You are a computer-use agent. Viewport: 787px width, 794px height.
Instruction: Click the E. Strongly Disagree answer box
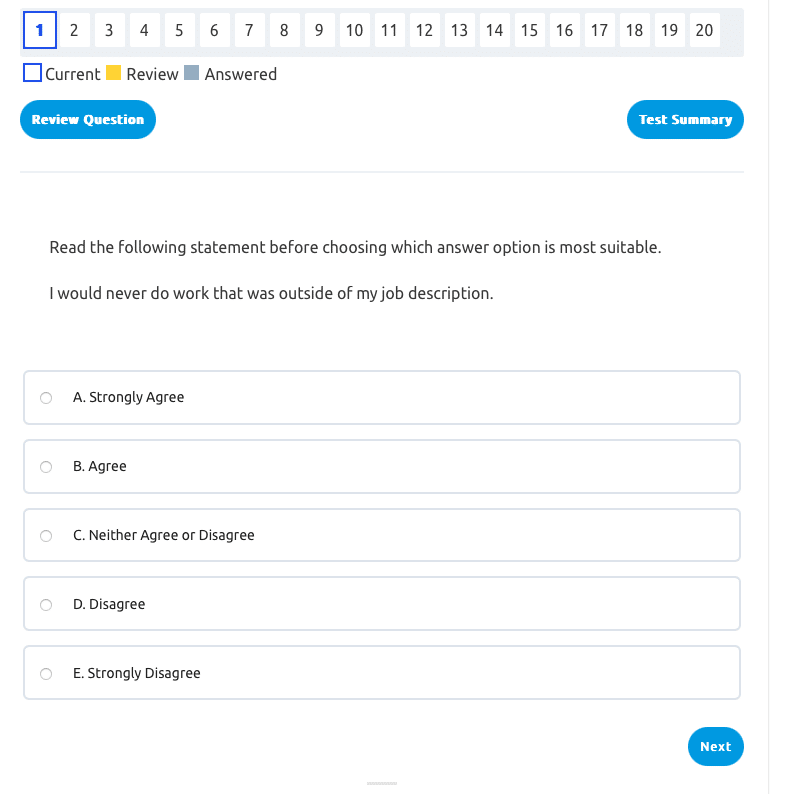click(x=381, y=673)
